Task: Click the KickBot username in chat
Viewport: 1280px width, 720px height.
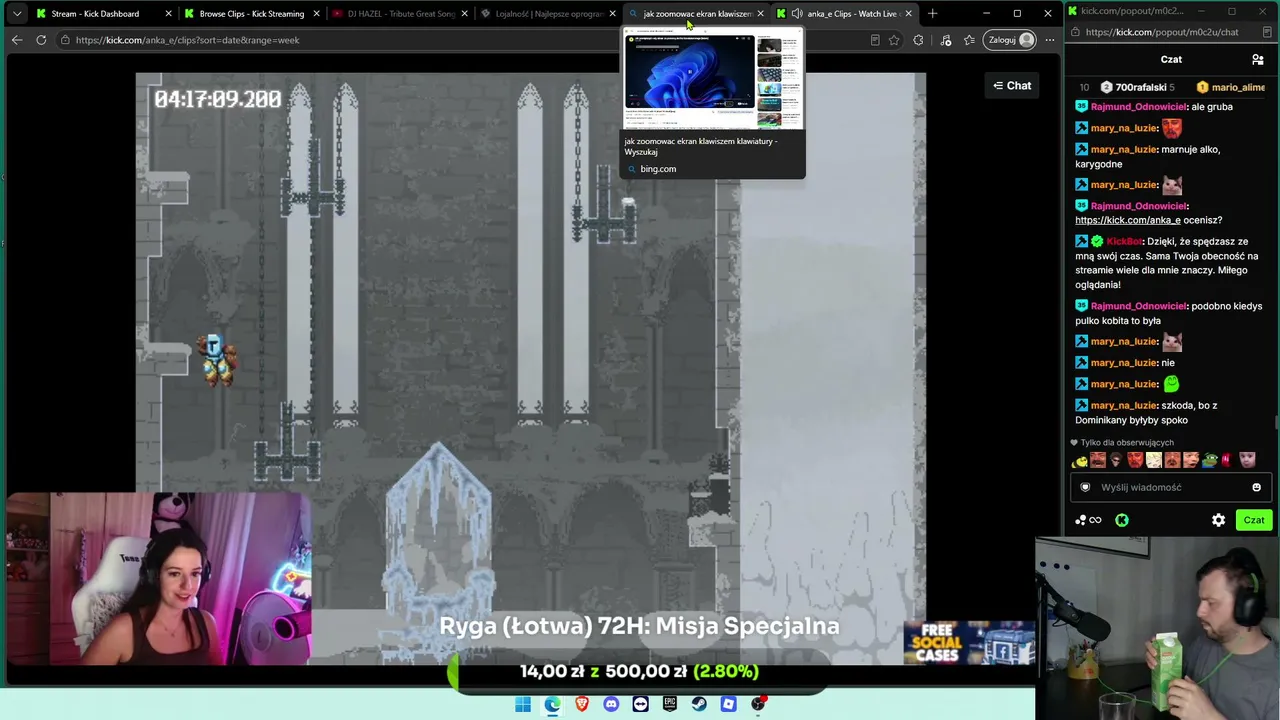Action: [x=1124, y=241]
